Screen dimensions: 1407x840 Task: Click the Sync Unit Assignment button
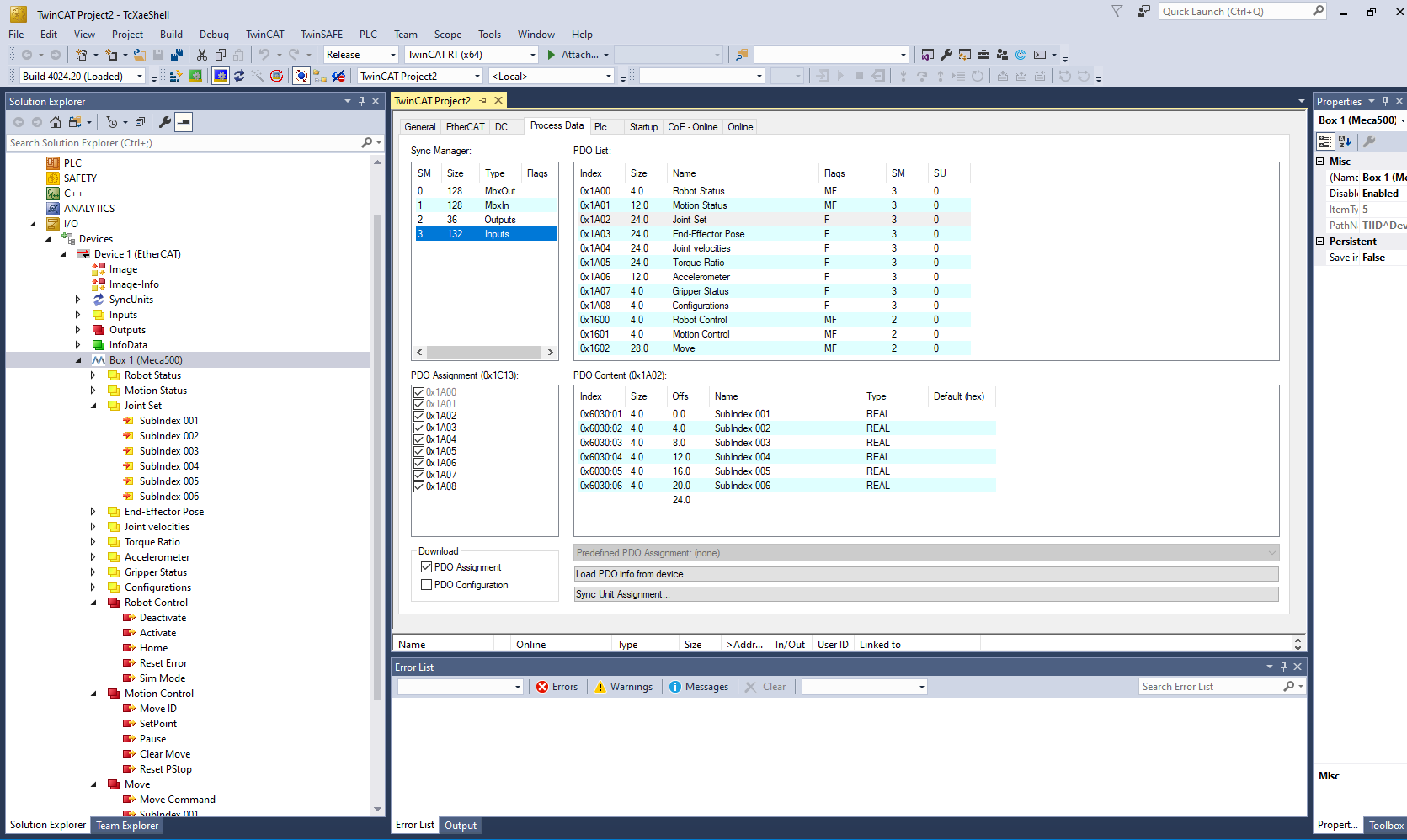[x=926, y=594]
